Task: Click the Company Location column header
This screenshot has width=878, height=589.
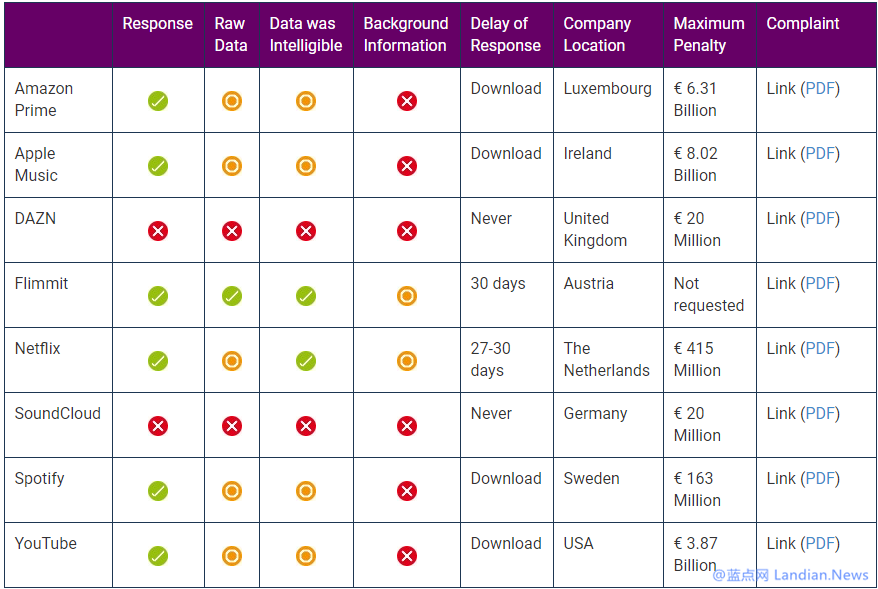Action: [x=597, y=34]
